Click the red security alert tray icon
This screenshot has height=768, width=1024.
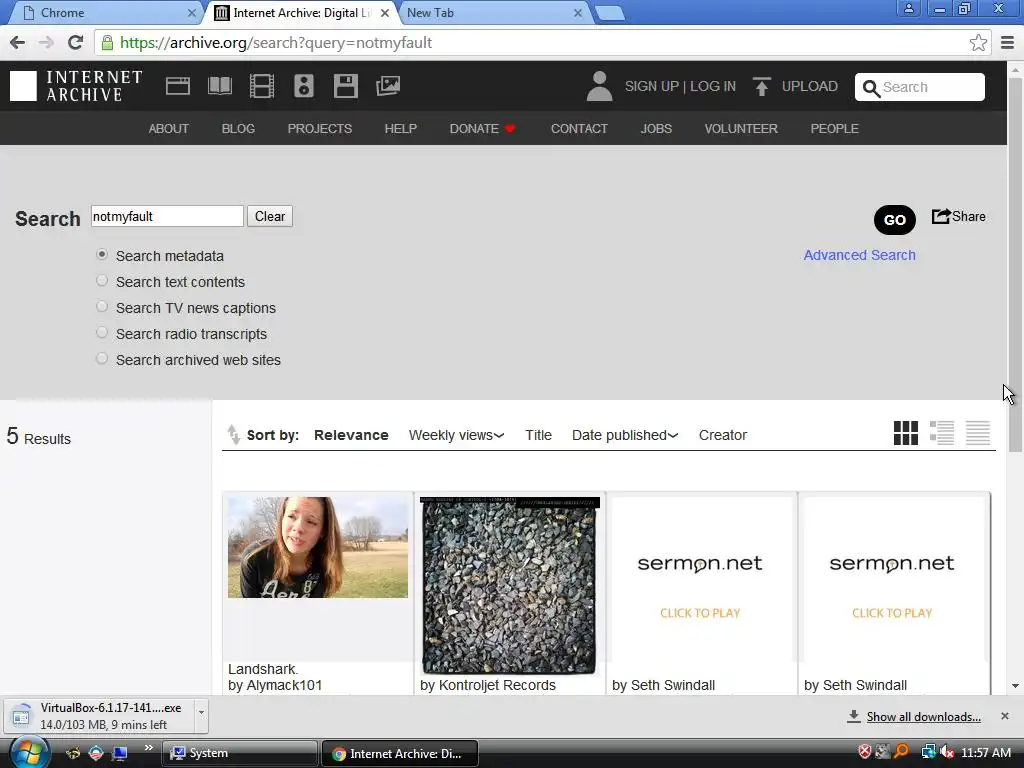pos(865,752)
